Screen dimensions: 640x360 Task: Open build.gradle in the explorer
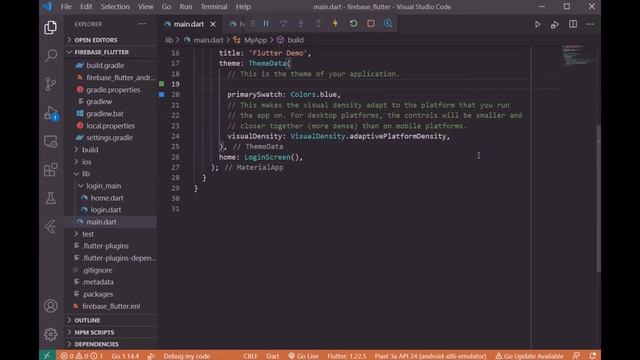pyautogui.click(x=105, y=65)
